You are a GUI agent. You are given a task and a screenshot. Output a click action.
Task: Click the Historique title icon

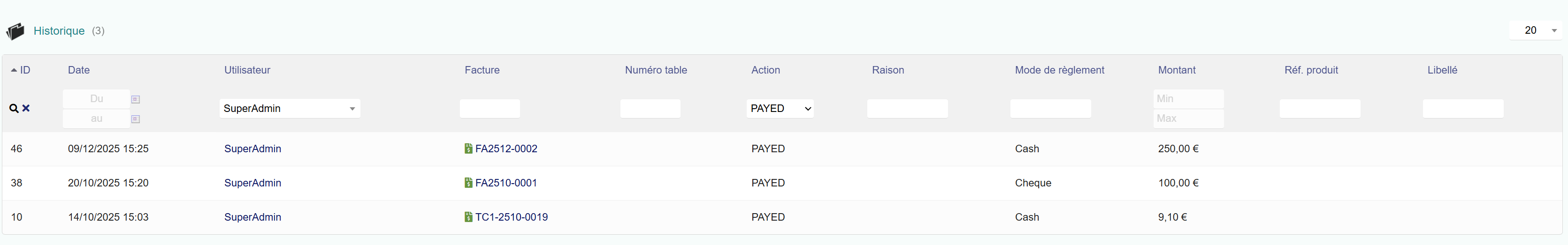pyautogui.click(x=15, y=31)
